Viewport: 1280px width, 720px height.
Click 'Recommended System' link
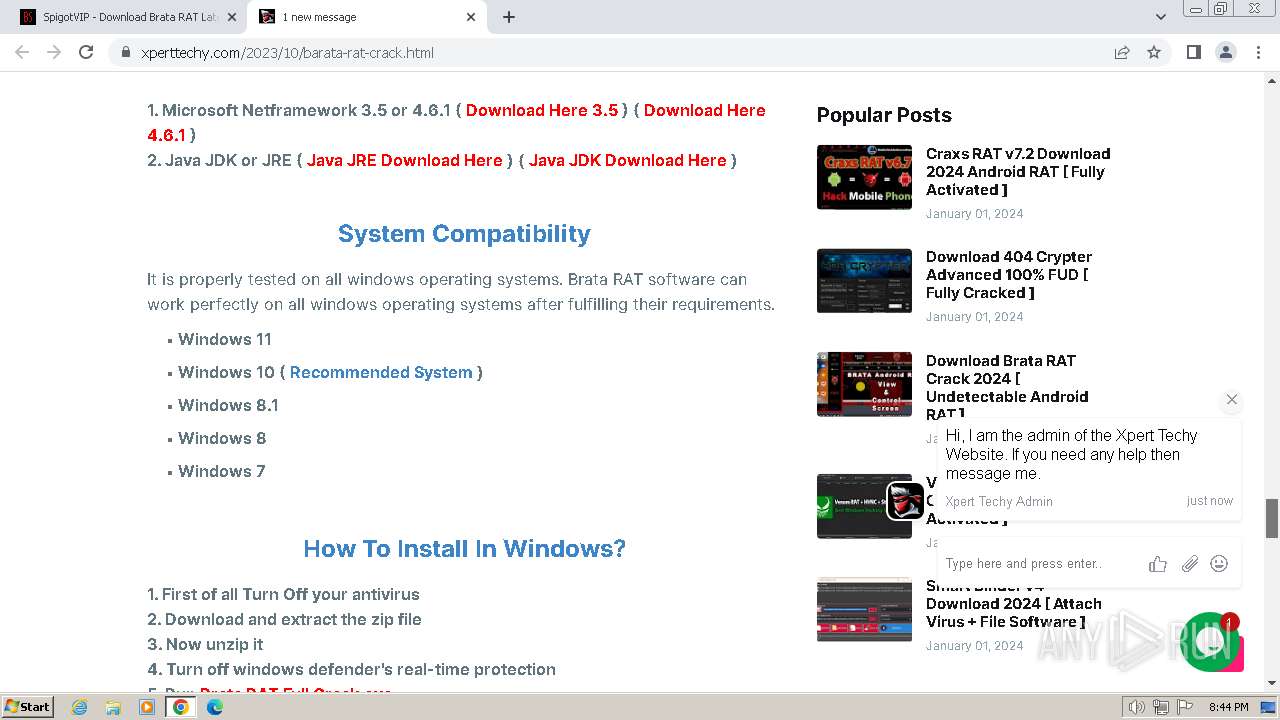tap(381, 372)
